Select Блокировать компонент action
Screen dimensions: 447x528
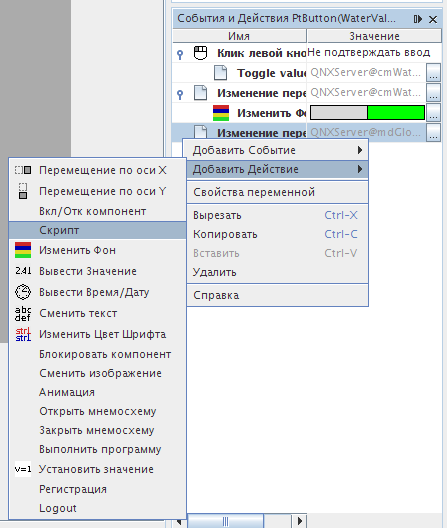click(98, 354)
